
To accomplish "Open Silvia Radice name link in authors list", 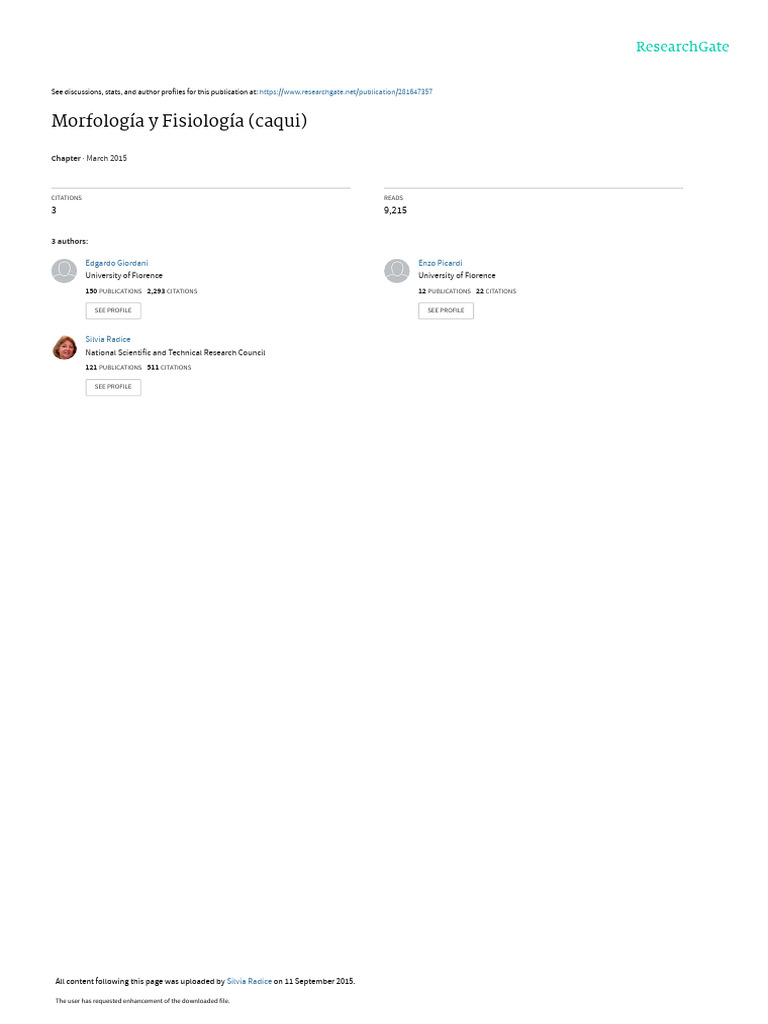I will [x=108, y=340].
